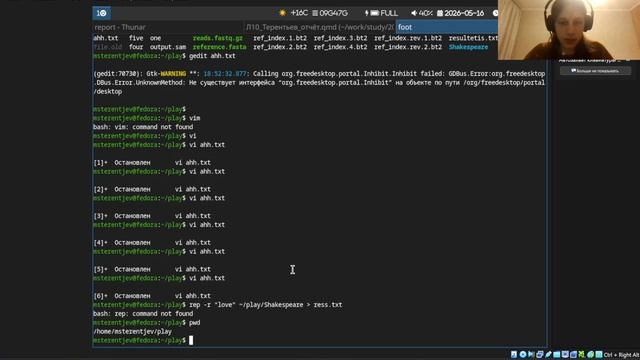Click the VirtualBox mouse integration icon
Viewport: 640px width, 360px height.
click(590, 354)
